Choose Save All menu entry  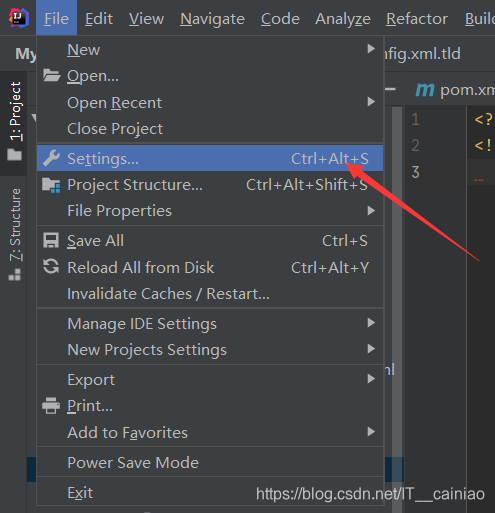click(210, 241)
